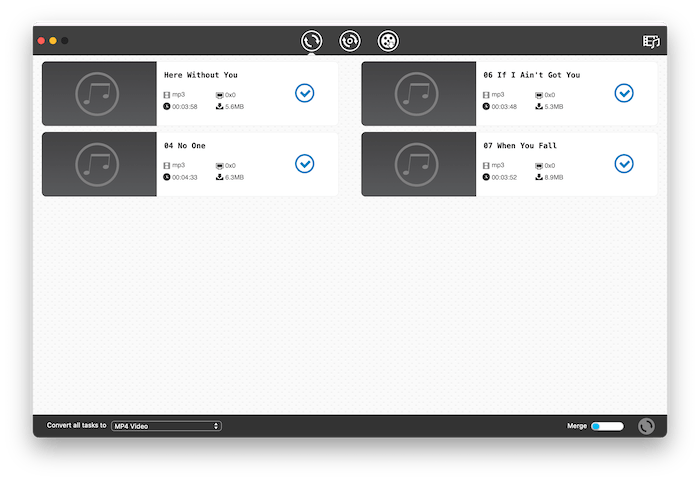The height and width of the screenshot is (481, 700).
Task: Open the disc ripper tab
Action: coord(350,41)
